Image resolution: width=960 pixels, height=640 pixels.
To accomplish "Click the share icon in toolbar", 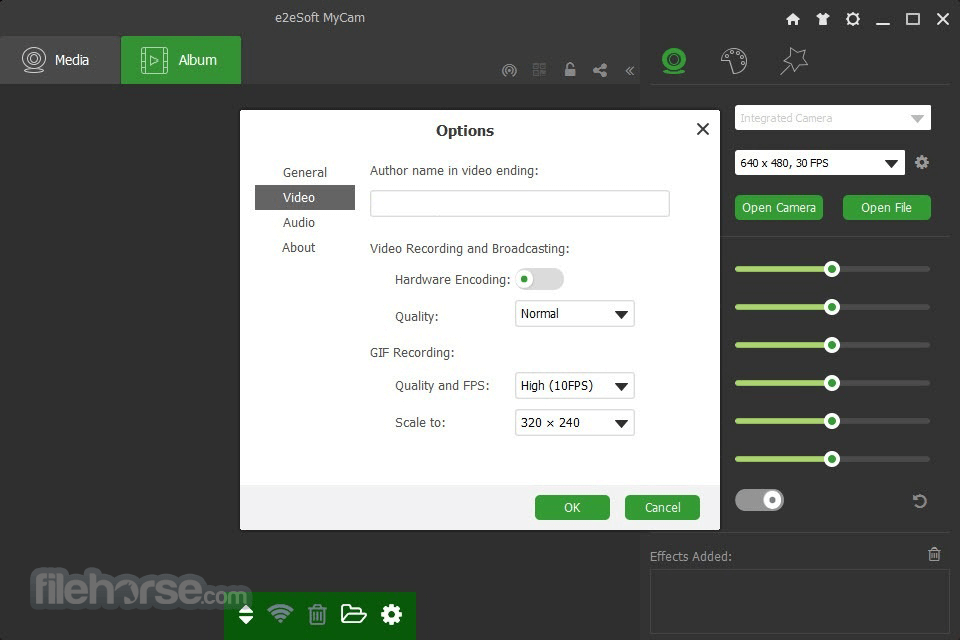I will click(x=600, y=70).
